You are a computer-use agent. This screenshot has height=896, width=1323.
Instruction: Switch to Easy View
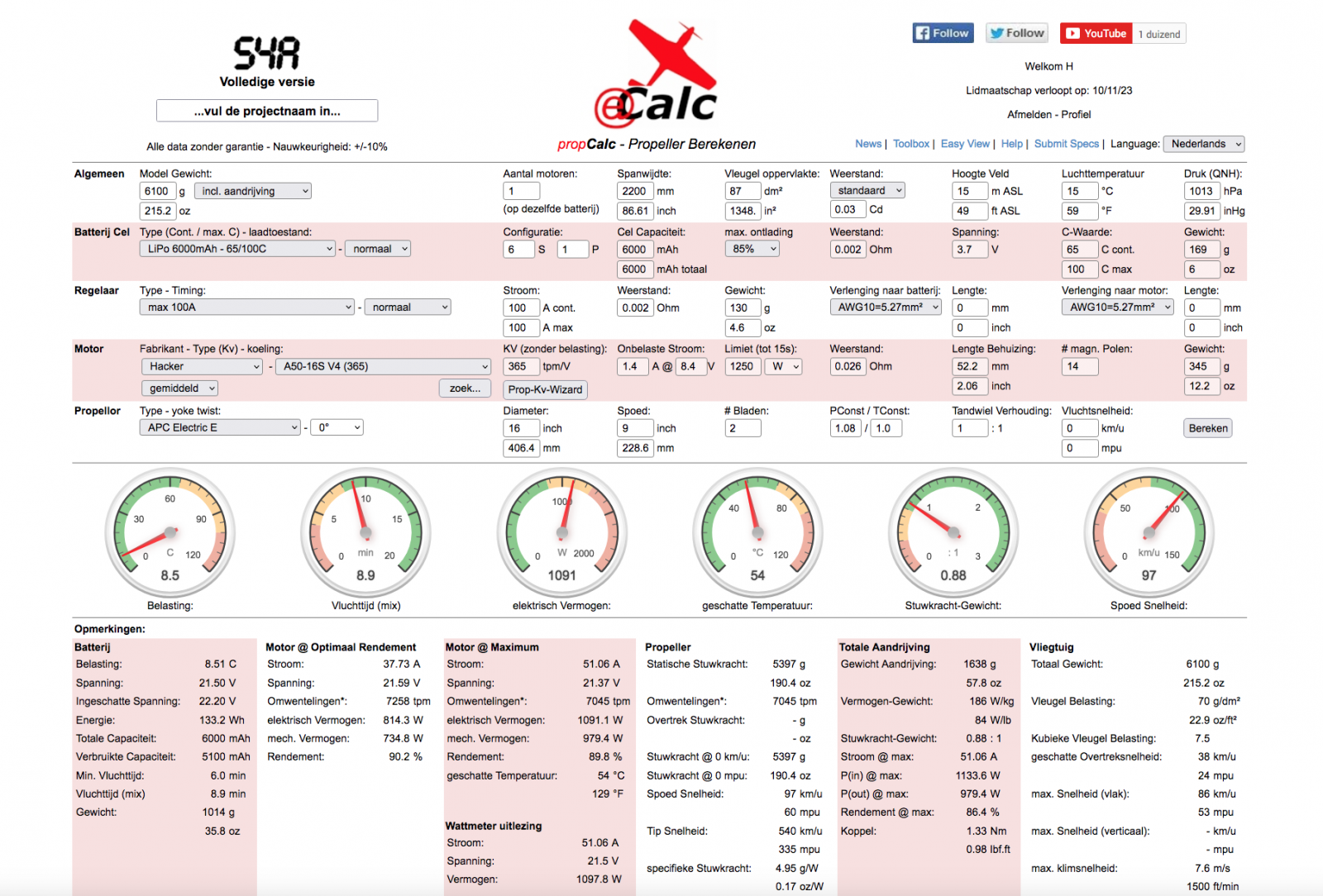pos(965,144)
